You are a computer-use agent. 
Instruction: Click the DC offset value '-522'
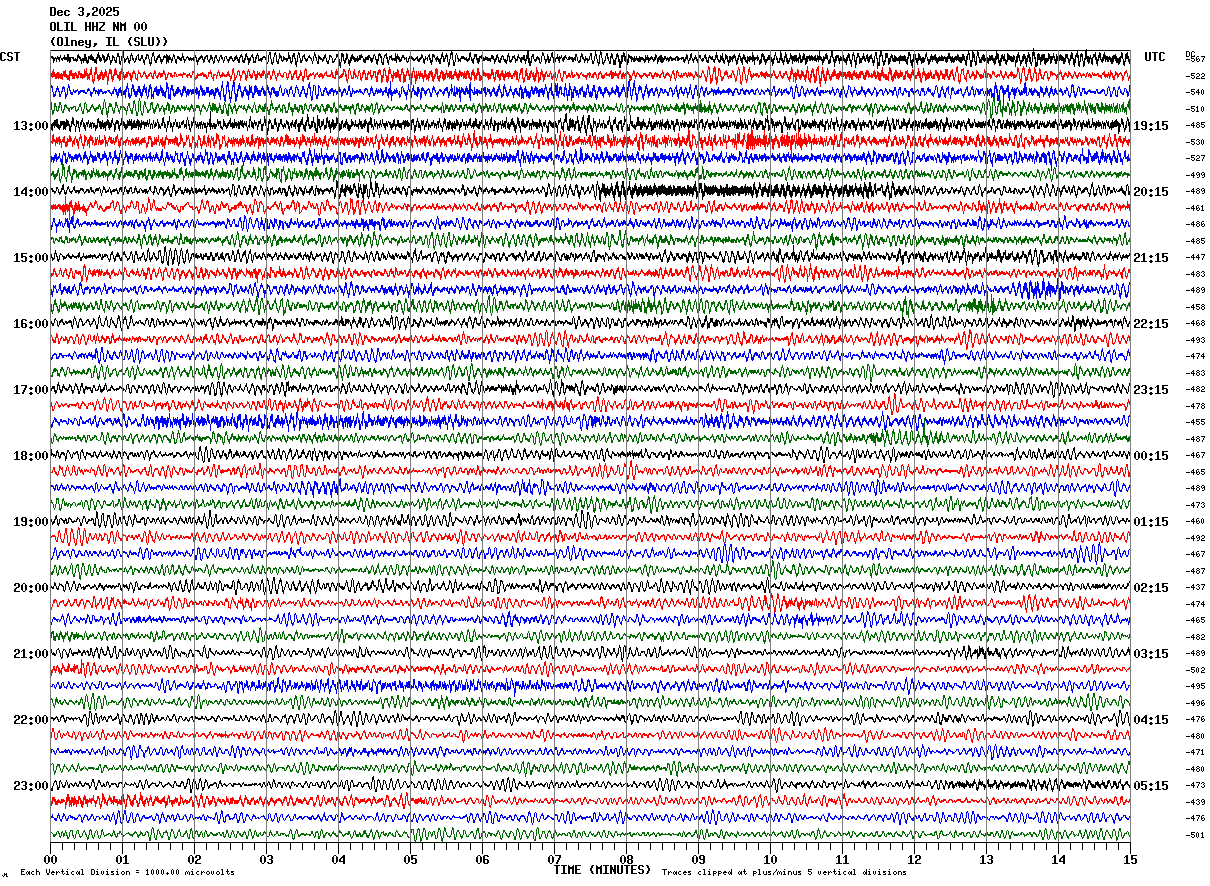click(x=1195, y=76)
